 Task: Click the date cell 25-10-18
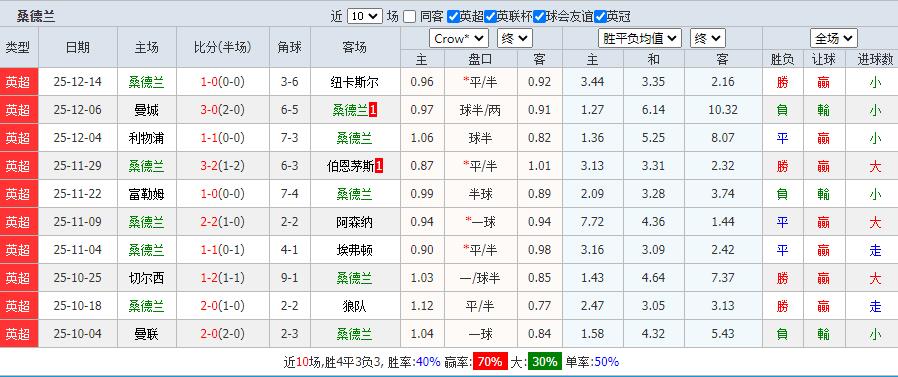(x=77, y=306)
